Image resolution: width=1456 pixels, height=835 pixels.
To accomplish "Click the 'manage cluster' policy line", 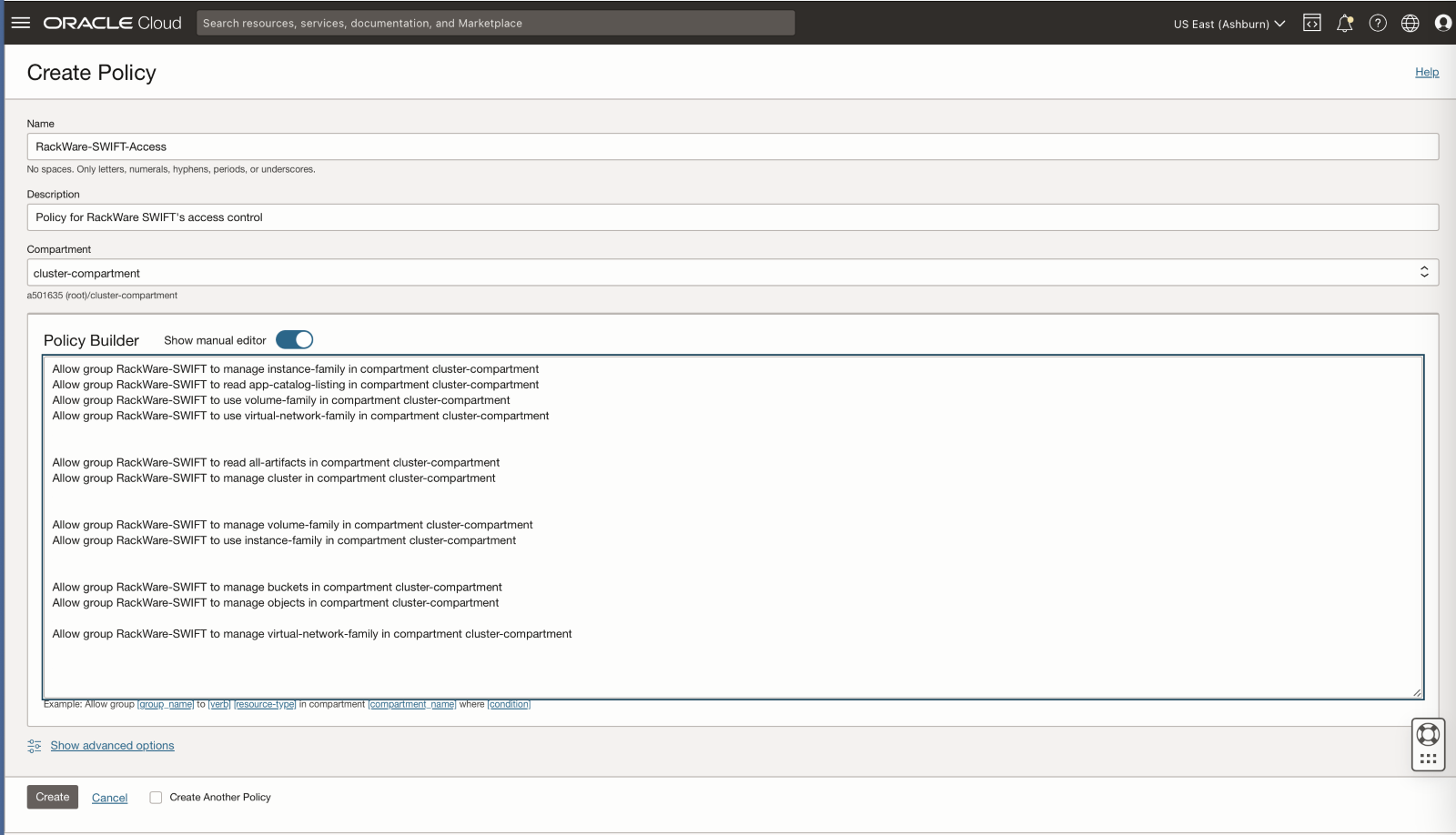I will point(274,478).
